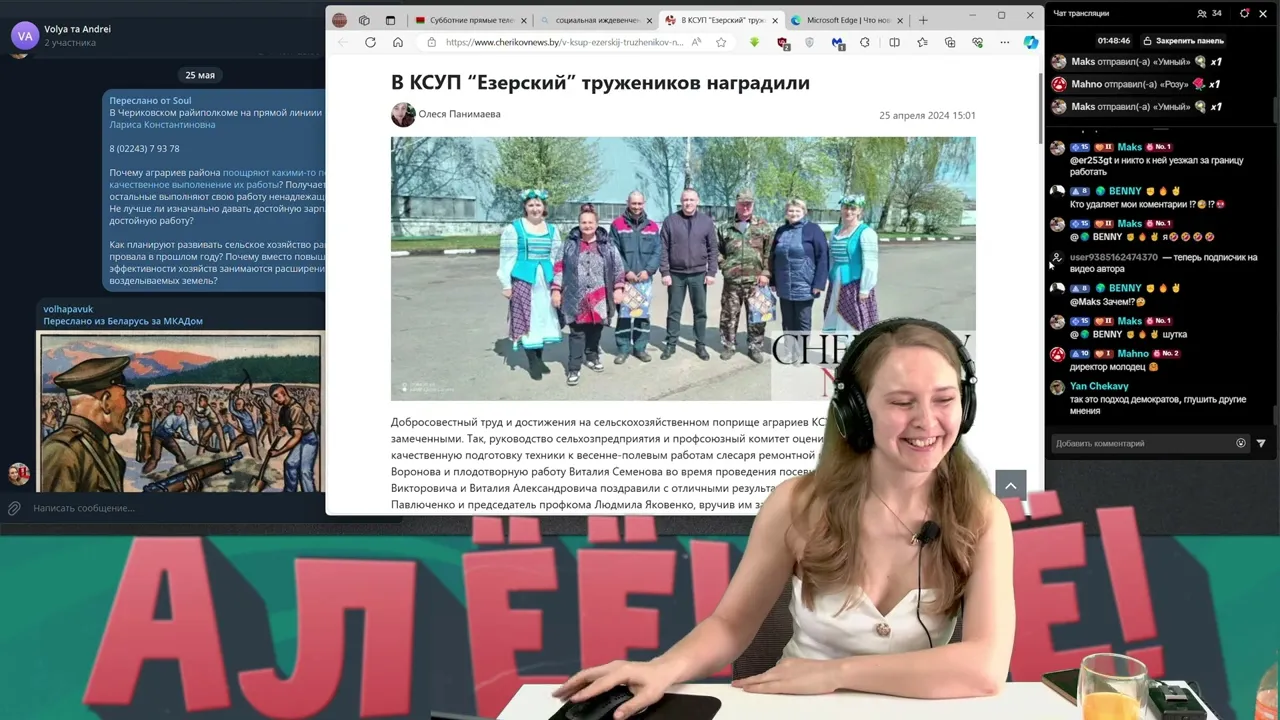Viewport: 1280px width, 720px height.
Task: Open the chat filter funnel icon
Action: click(1261, 443)
